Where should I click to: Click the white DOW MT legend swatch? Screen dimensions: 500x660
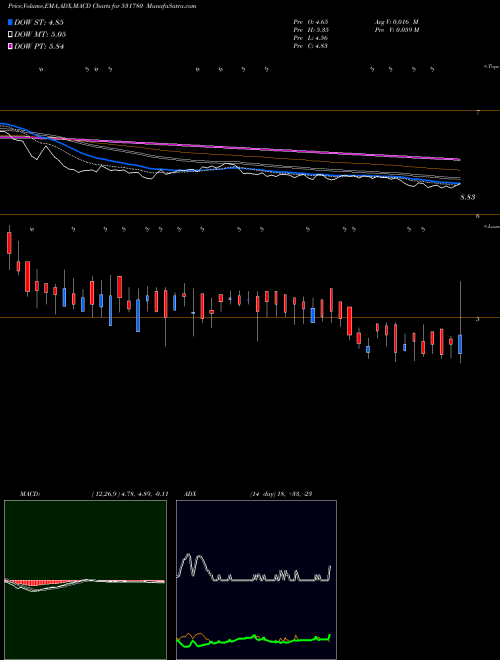pos(10,34)
